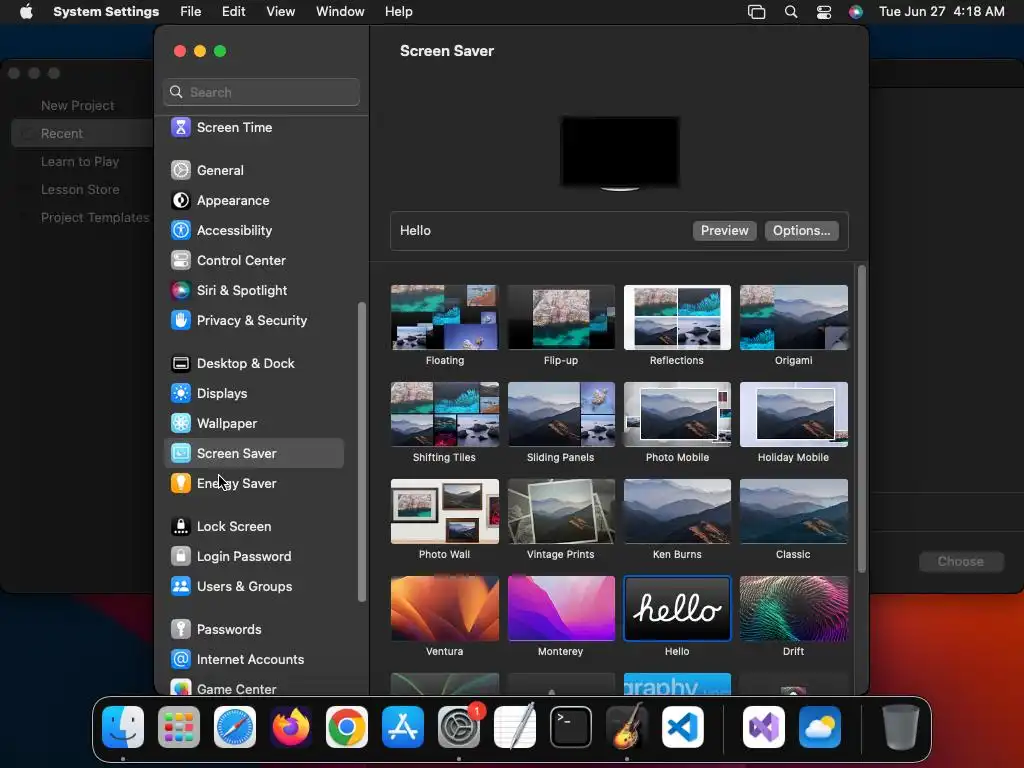This screenshot has height=768, width=1024.
Task: Open Siri & Spotlight icon
Action: pos(181,291)
